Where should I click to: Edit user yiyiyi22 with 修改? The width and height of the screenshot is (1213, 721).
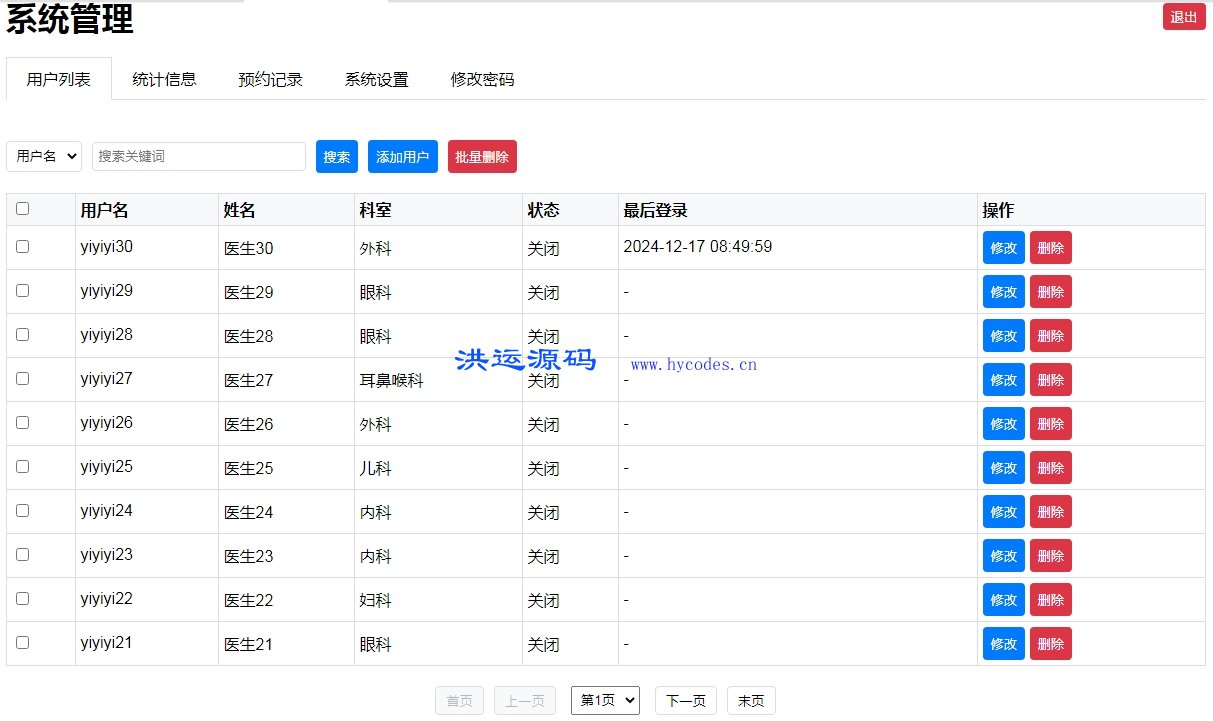pos(1003,599)
